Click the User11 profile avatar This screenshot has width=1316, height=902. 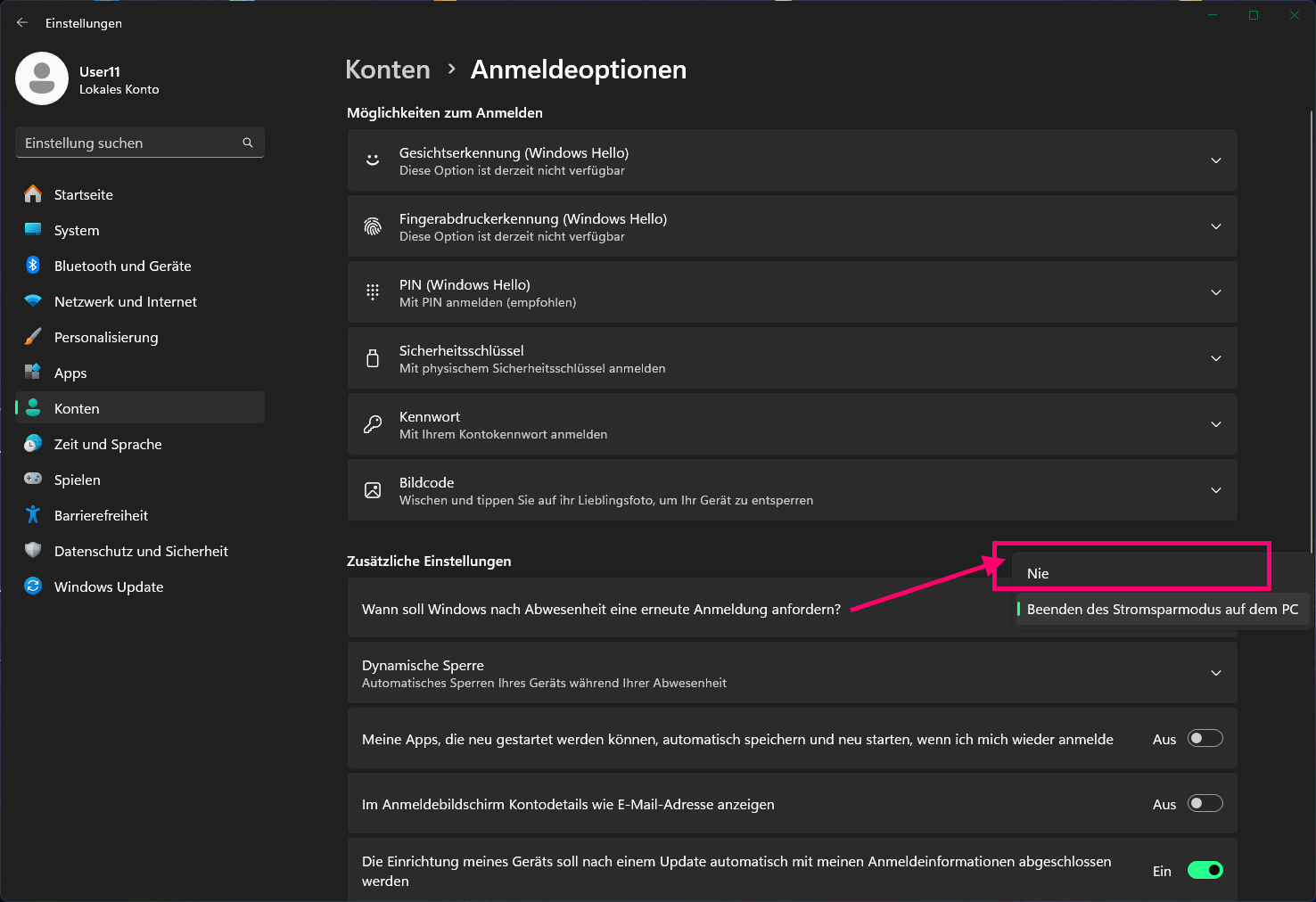pyautogui.click(x=42, y=78)
